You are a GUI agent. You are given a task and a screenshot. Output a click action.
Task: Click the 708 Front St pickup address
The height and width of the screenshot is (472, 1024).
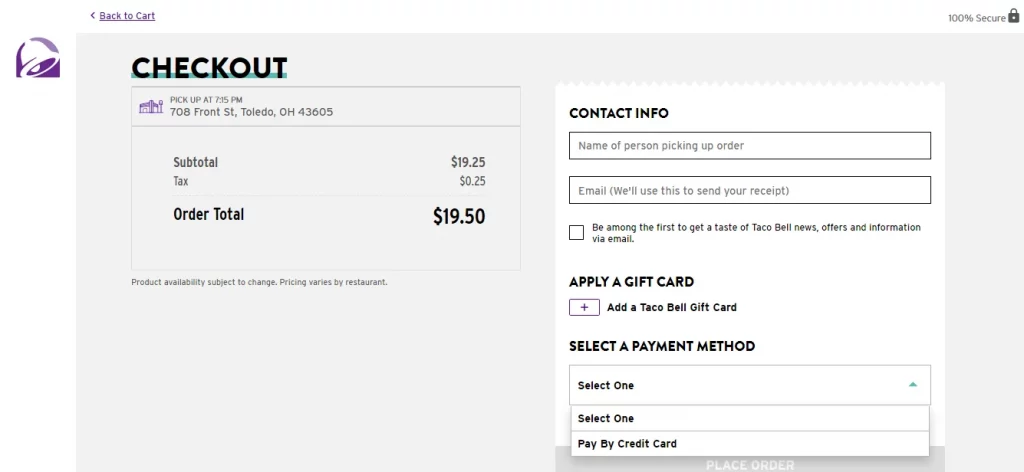tap(251, 112)
